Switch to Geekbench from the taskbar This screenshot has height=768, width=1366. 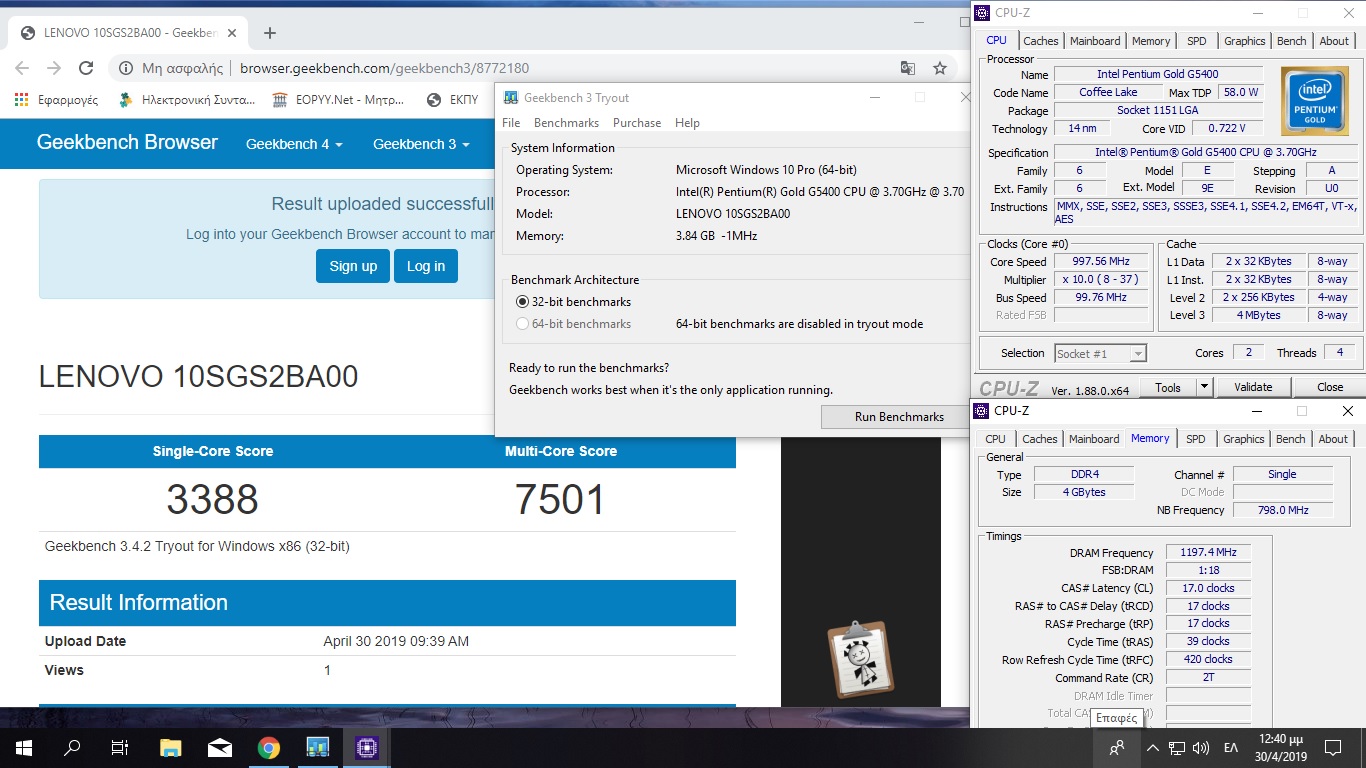point(318,747)
